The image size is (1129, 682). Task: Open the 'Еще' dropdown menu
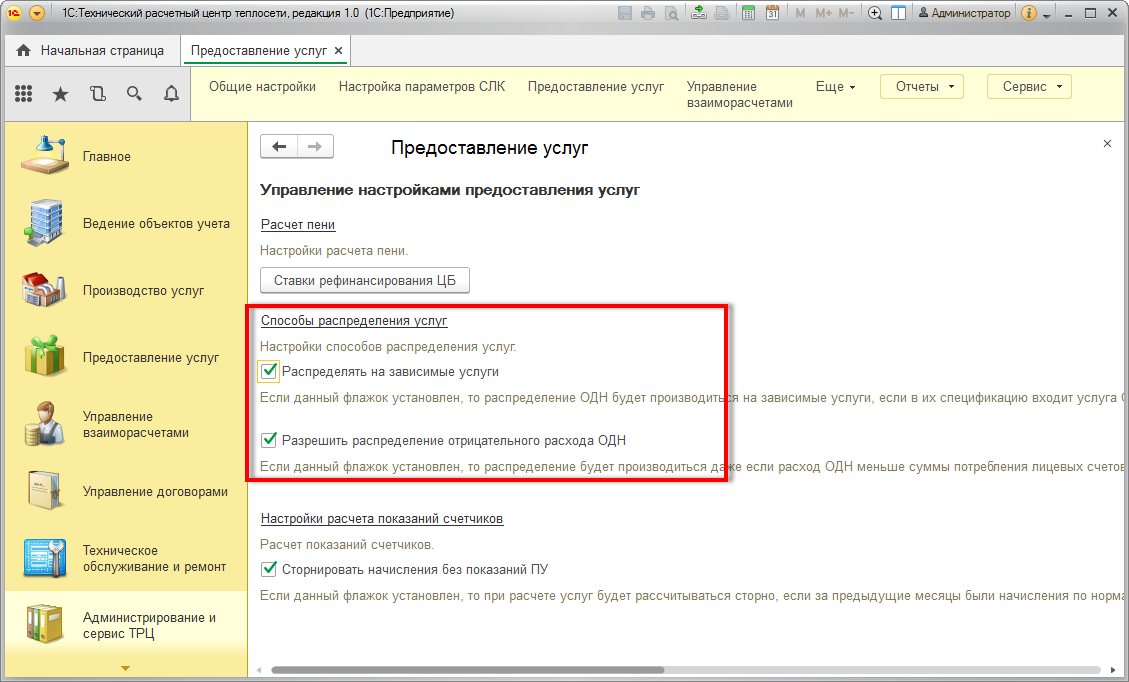click(x=835, y=87)
